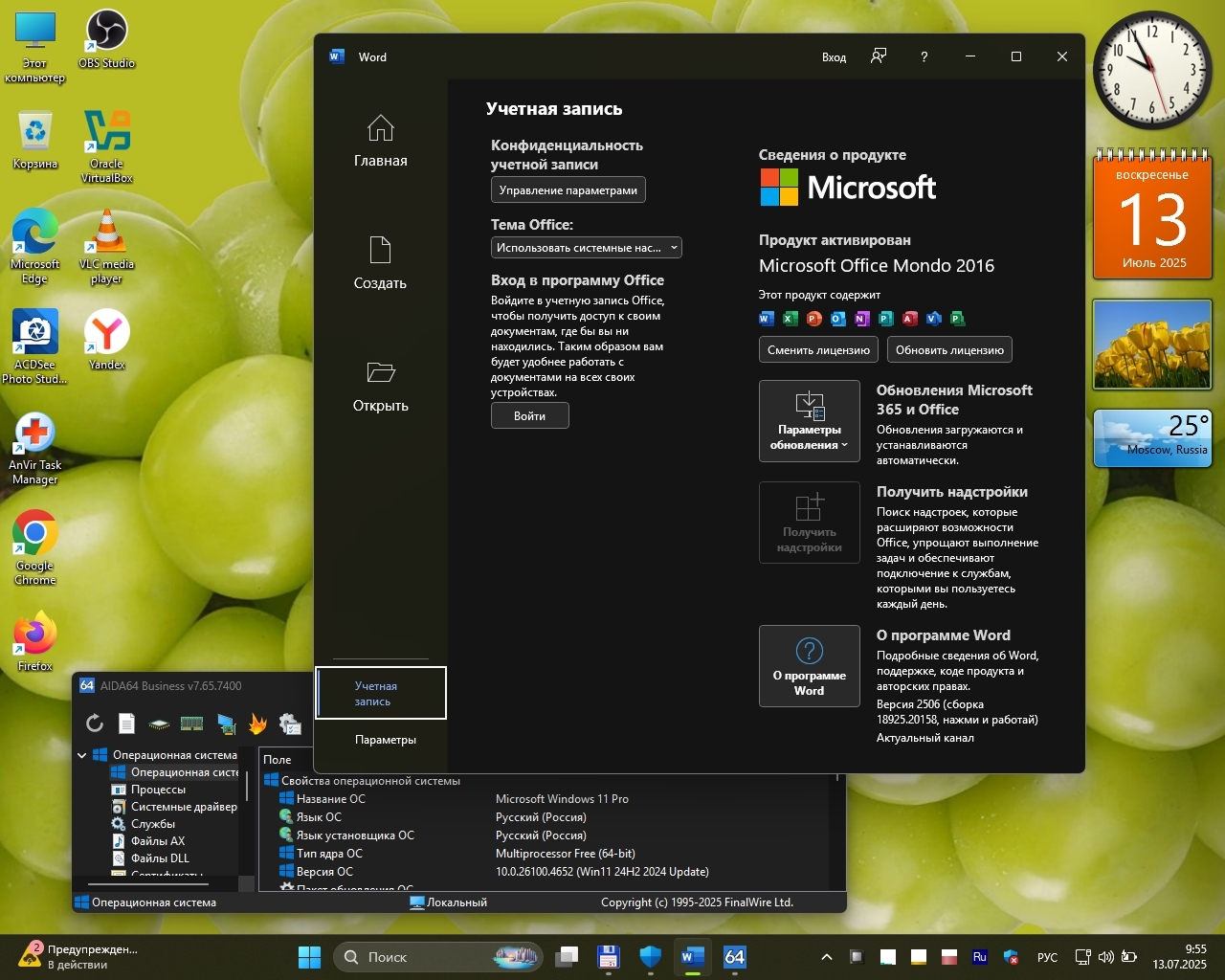Click AIDA64's monitor and card toolbar icon
1225x980 pixels.
pos(226,724)
